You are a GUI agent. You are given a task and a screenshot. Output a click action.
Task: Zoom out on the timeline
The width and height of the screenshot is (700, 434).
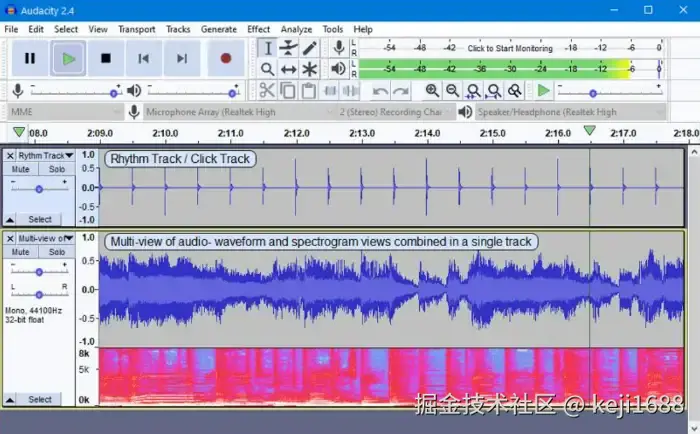point(452,91)
